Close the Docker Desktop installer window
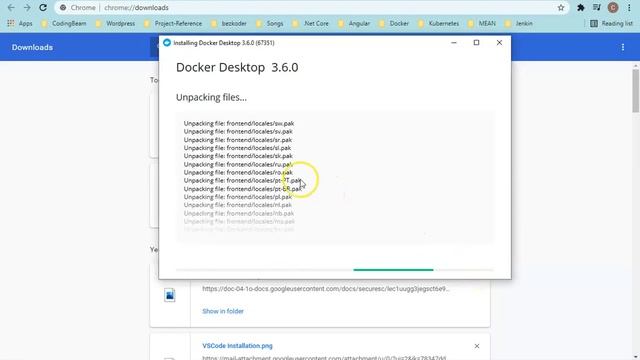 (x=499, y=42)
